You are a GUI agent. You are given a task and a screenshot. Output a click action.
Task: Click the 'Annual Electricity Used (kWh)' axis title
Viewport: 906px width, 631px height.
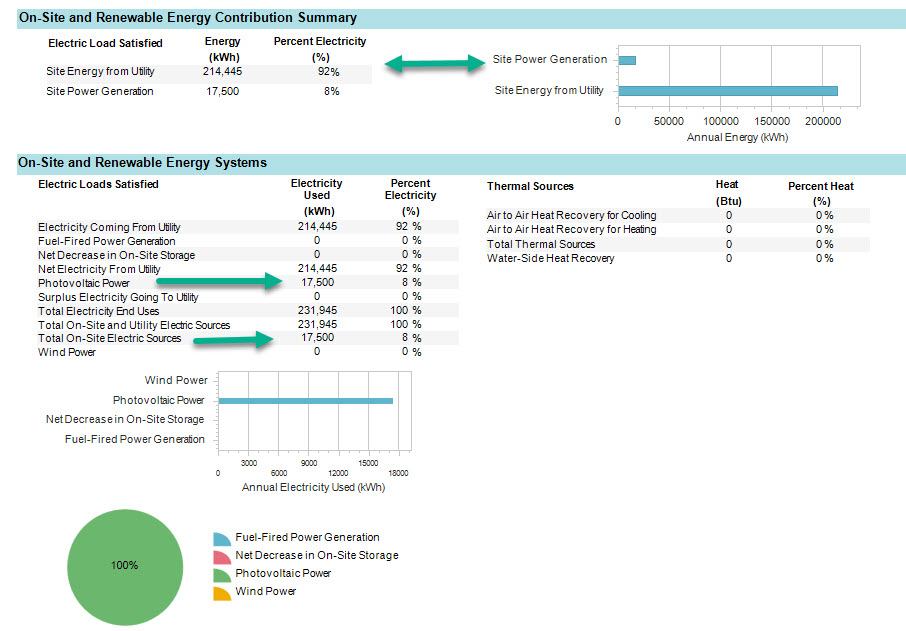(x=313, y=487)
